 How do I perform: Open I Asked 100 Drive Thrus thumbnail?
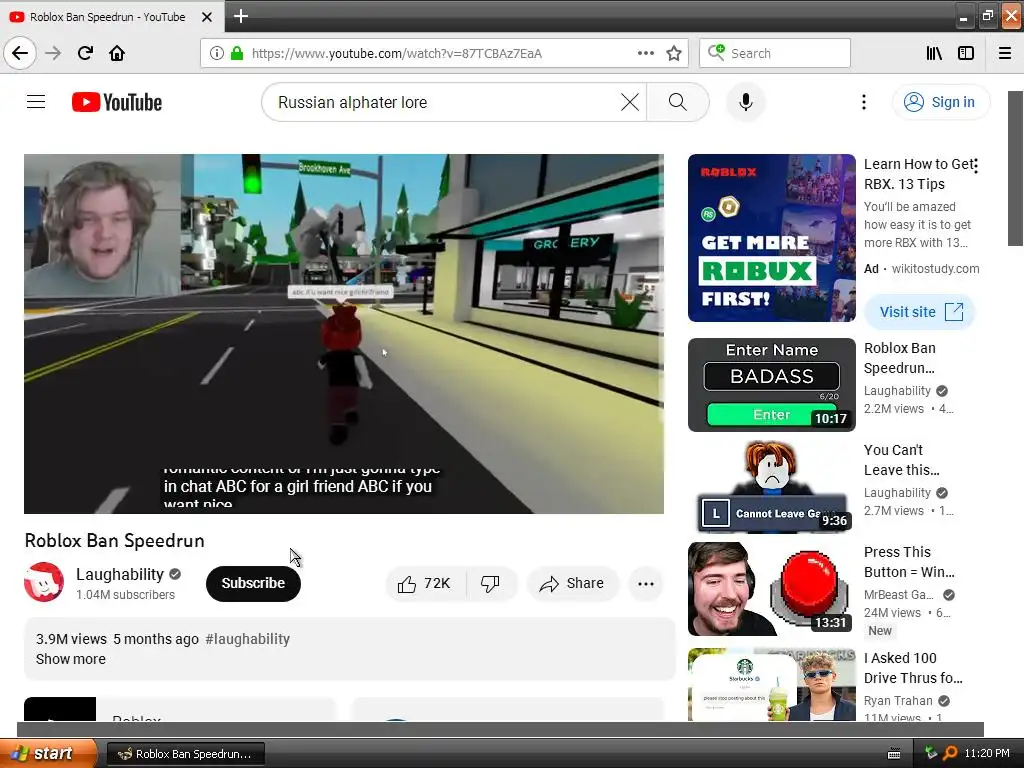pos(771,684)
